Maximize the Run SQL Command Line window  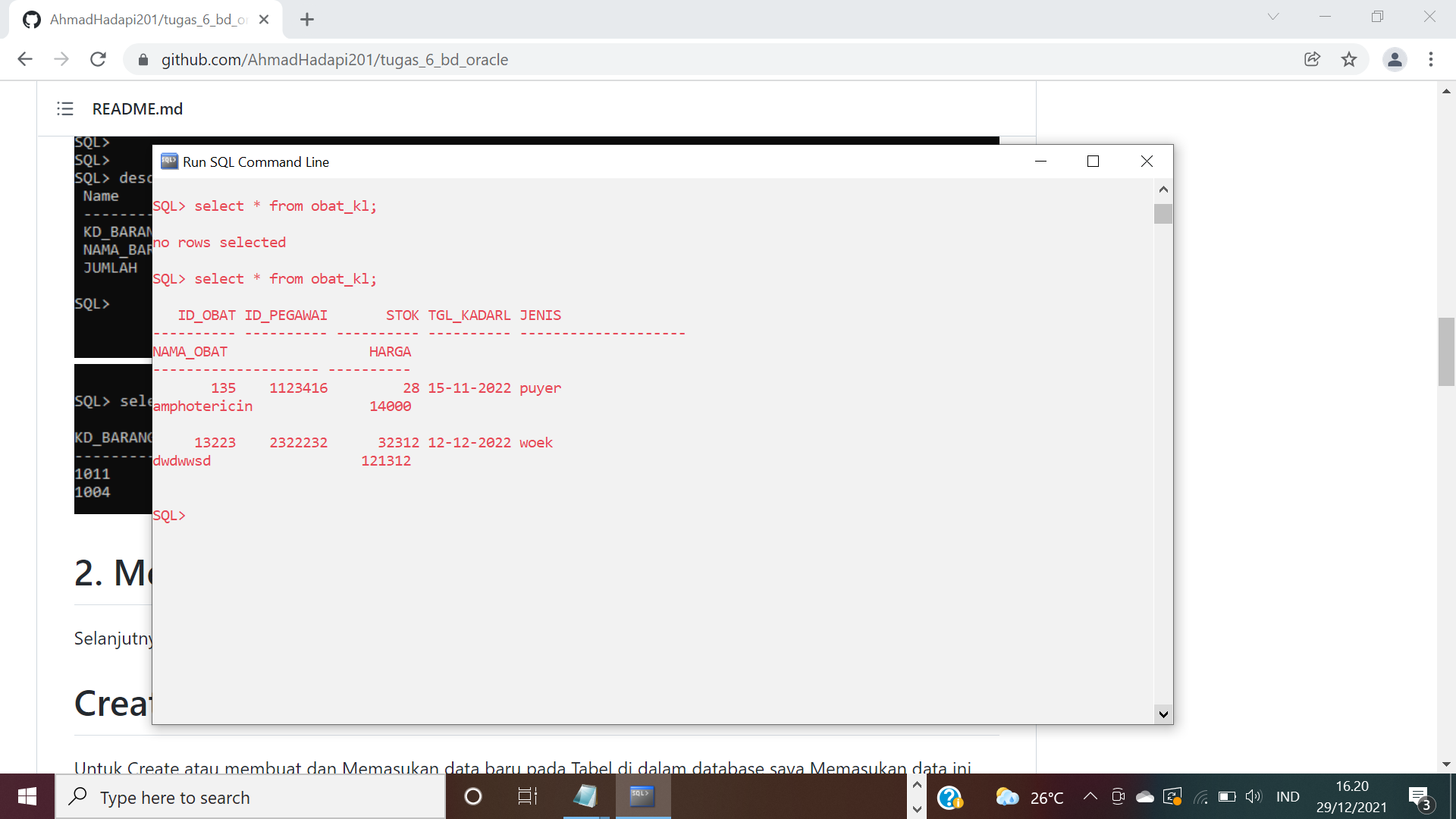1093,161
